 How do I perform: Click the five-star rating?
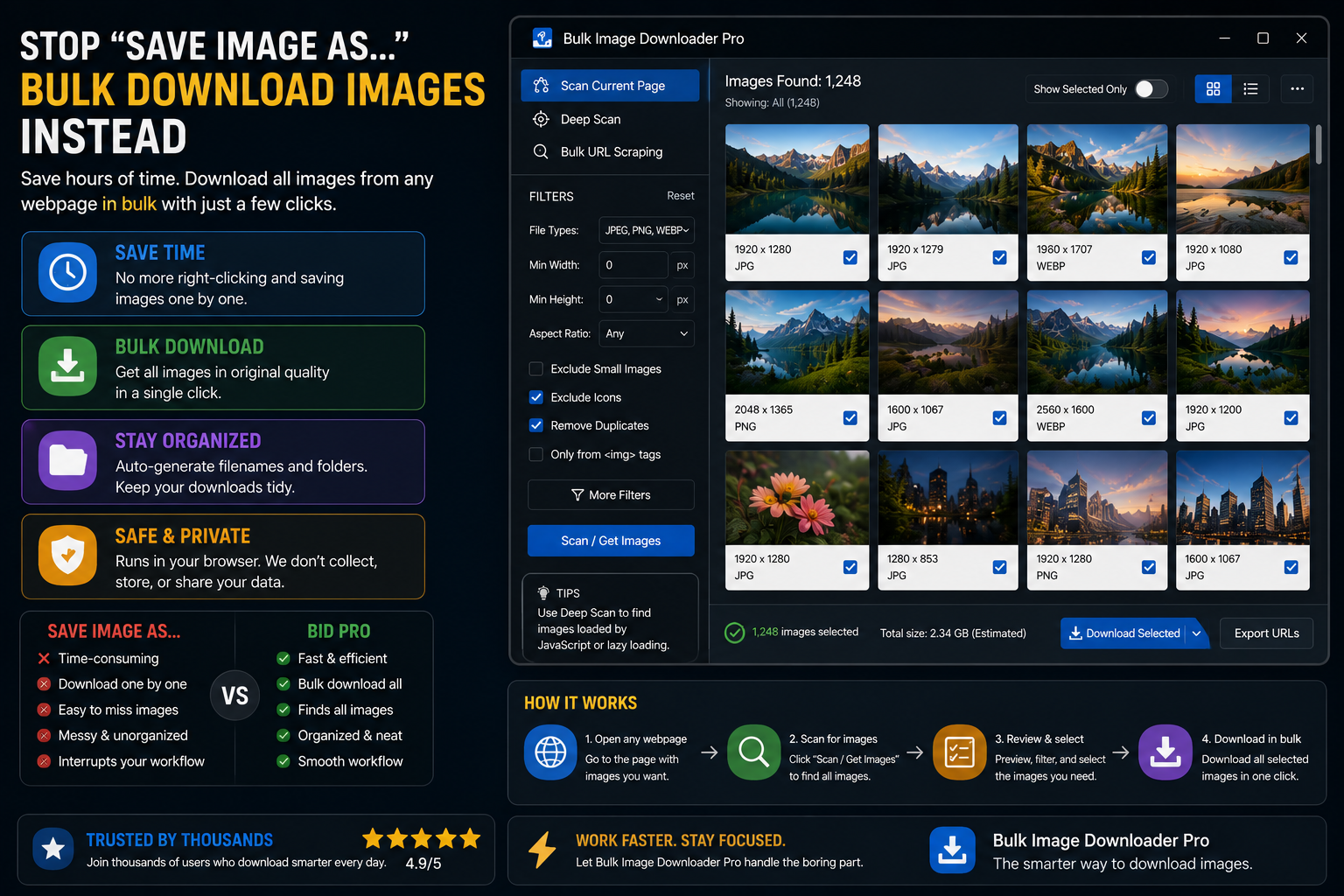click(x=422, y=838)
